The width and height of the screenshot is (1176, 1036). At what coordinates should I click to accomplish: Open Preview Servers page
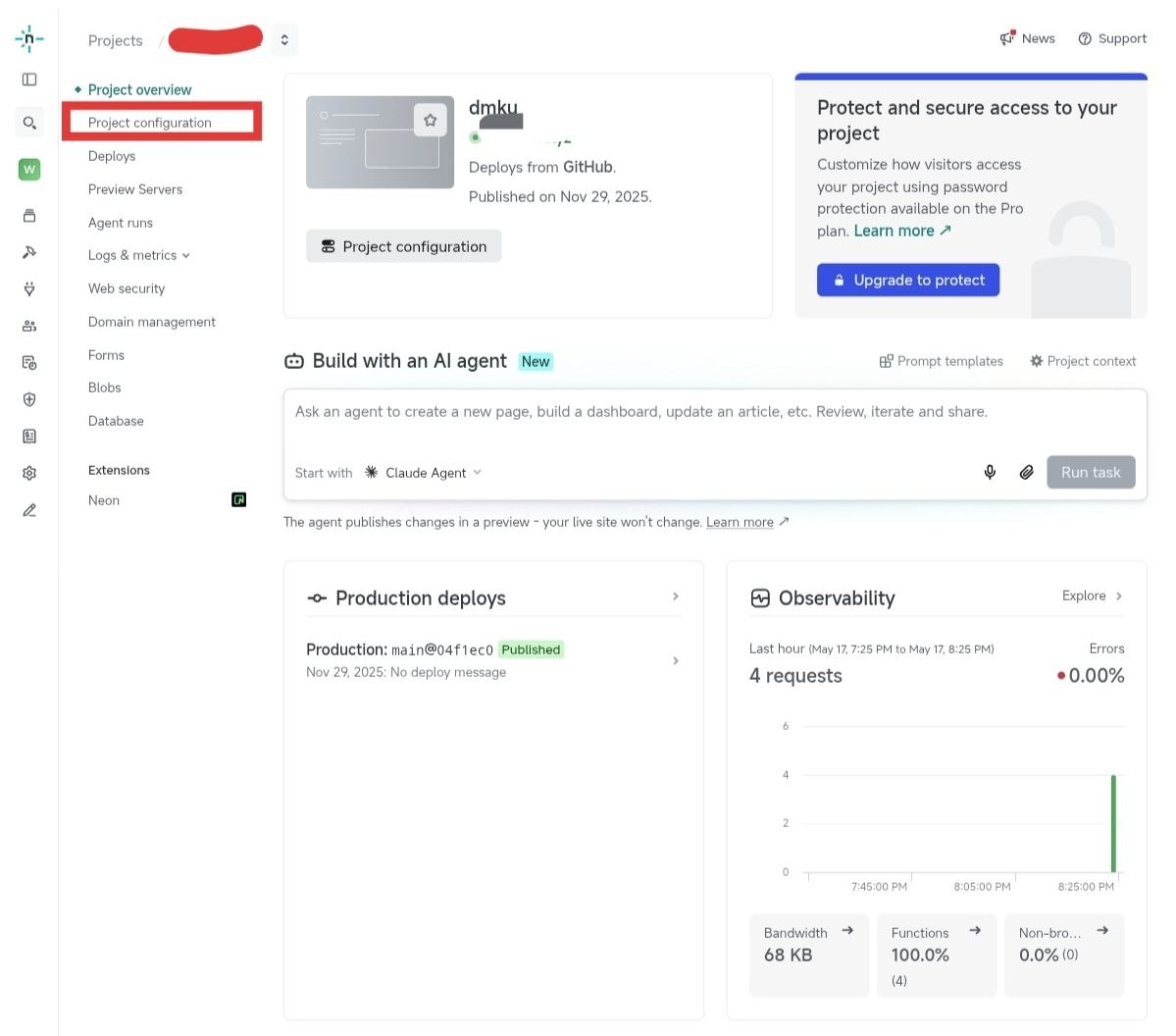(x=135, y=189)
